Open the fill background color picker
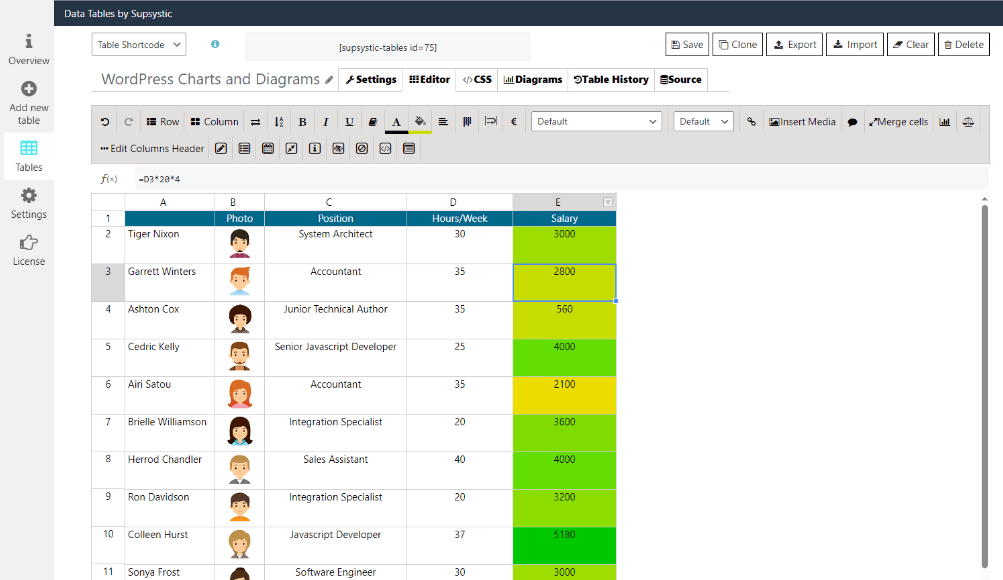1003x580 pixels. point(420,122)
